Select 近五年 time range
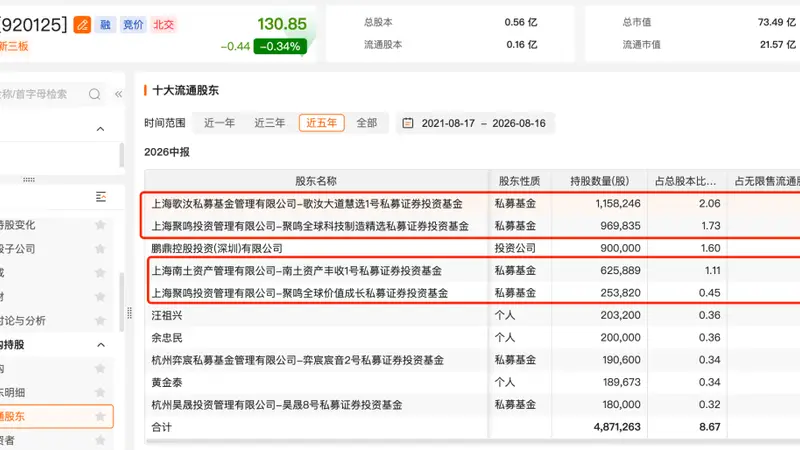Screen dimensions: 800x450 click(x=321, y=123)
